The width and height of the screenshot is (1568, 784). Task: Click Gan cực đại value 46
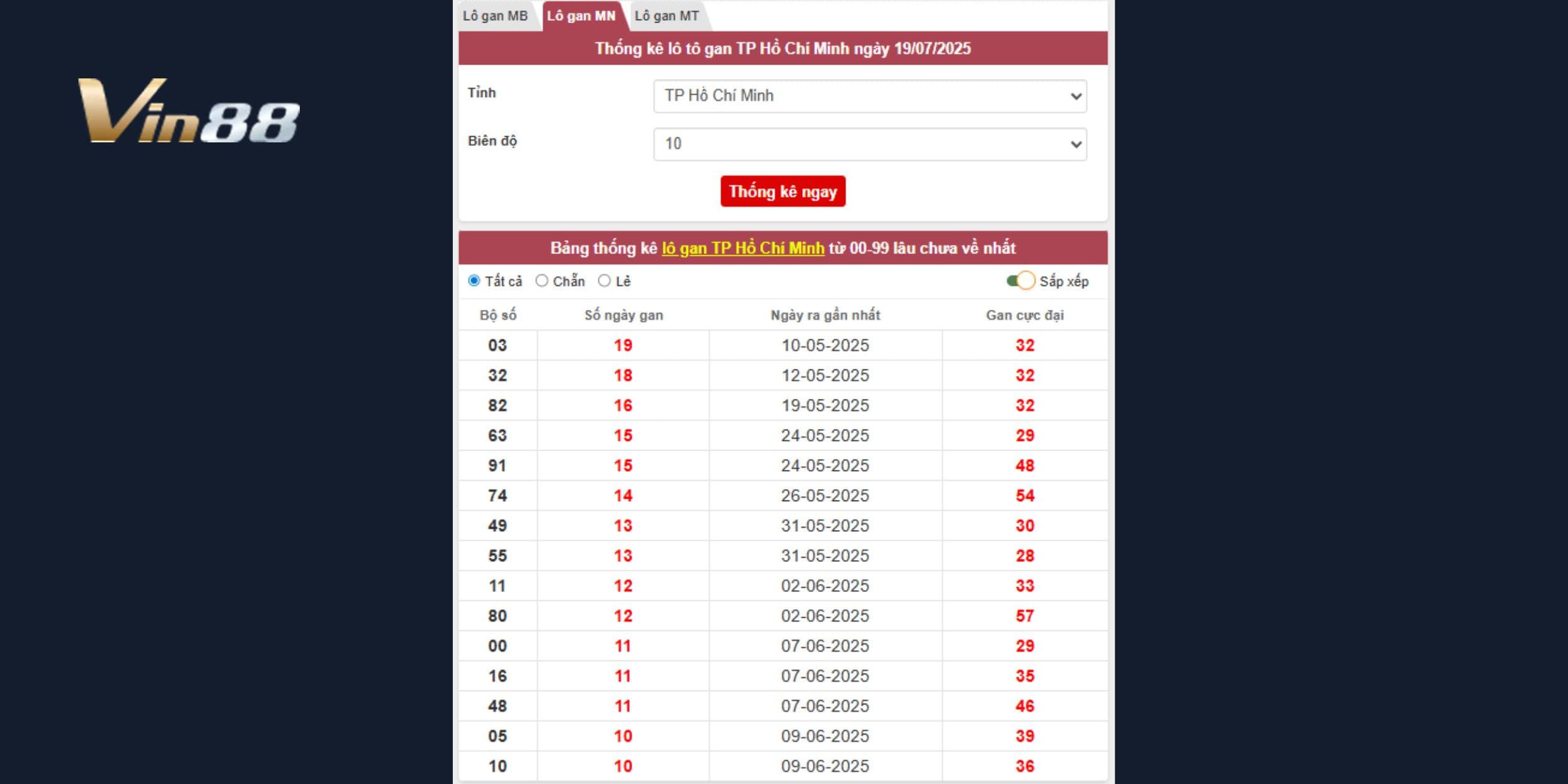[1025, 707]
